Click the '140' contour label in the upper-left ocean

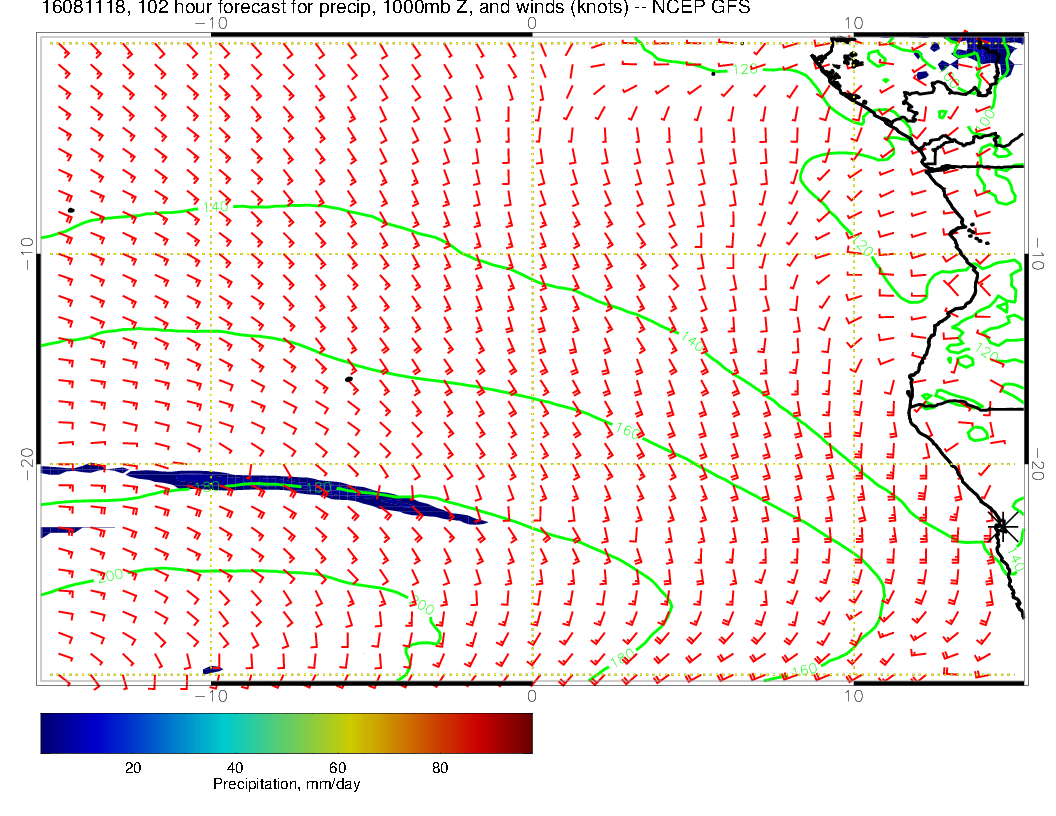[215, 207]
